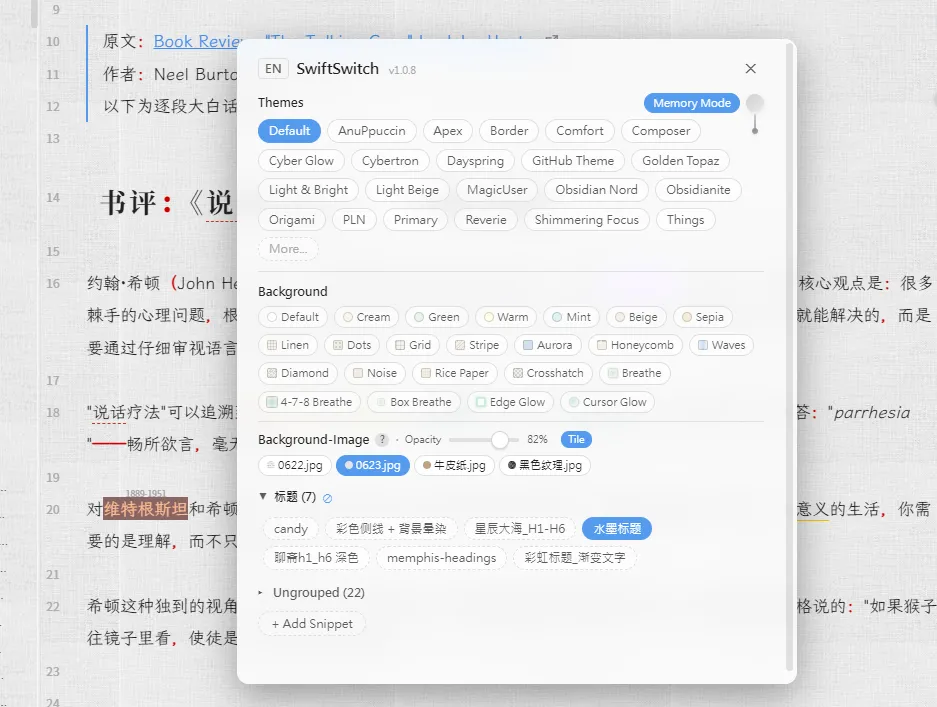Apply the Primary theme
The image size is (937, 707).
point(415,220)
